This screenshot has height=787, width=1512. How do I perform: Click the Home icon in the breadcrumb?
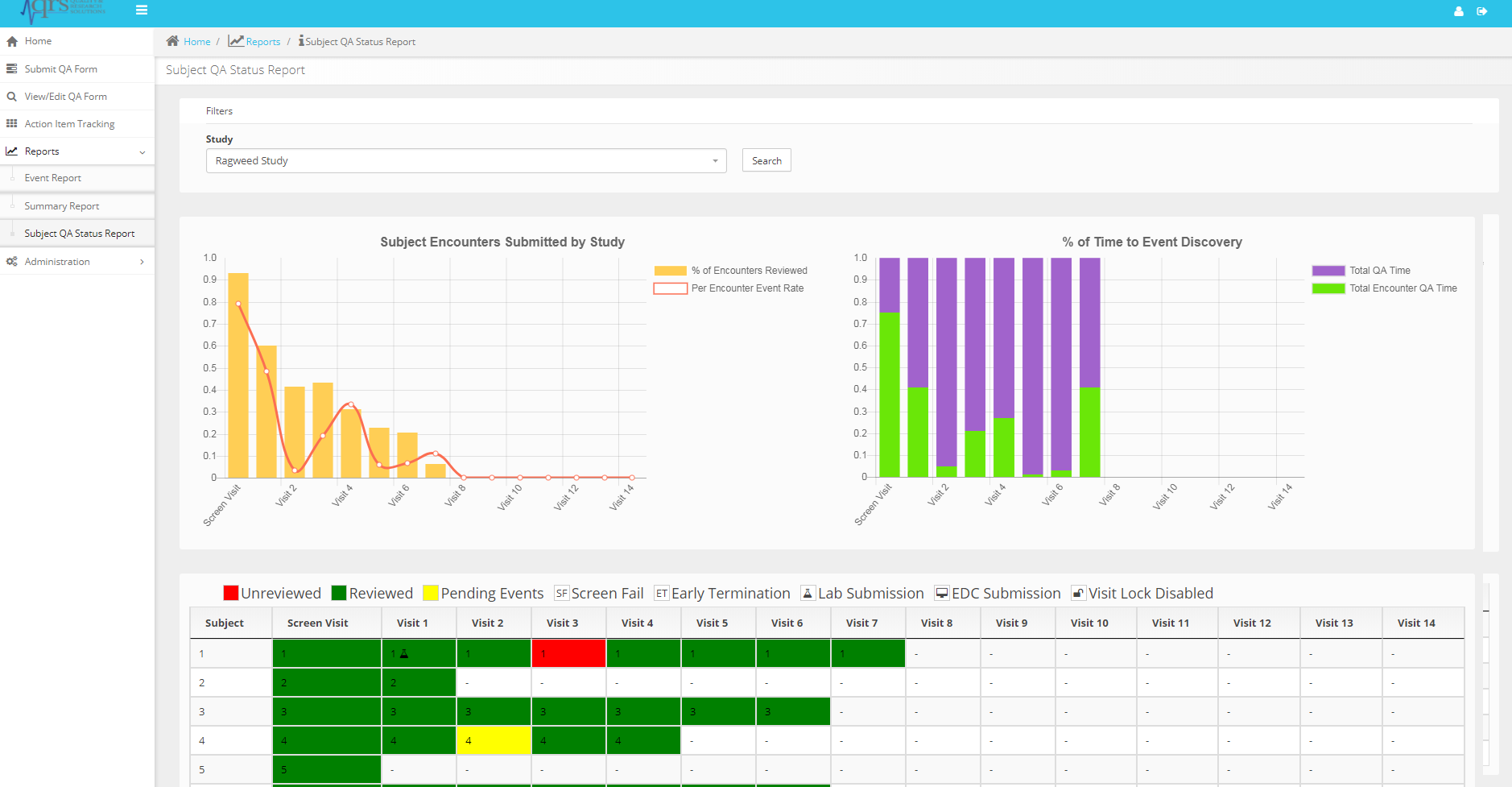[172, 41]
